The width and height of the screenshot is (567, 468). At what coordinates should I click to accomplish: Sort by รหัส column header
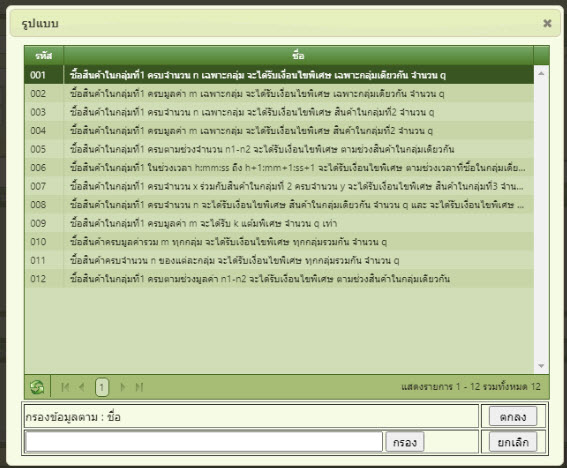44,55
